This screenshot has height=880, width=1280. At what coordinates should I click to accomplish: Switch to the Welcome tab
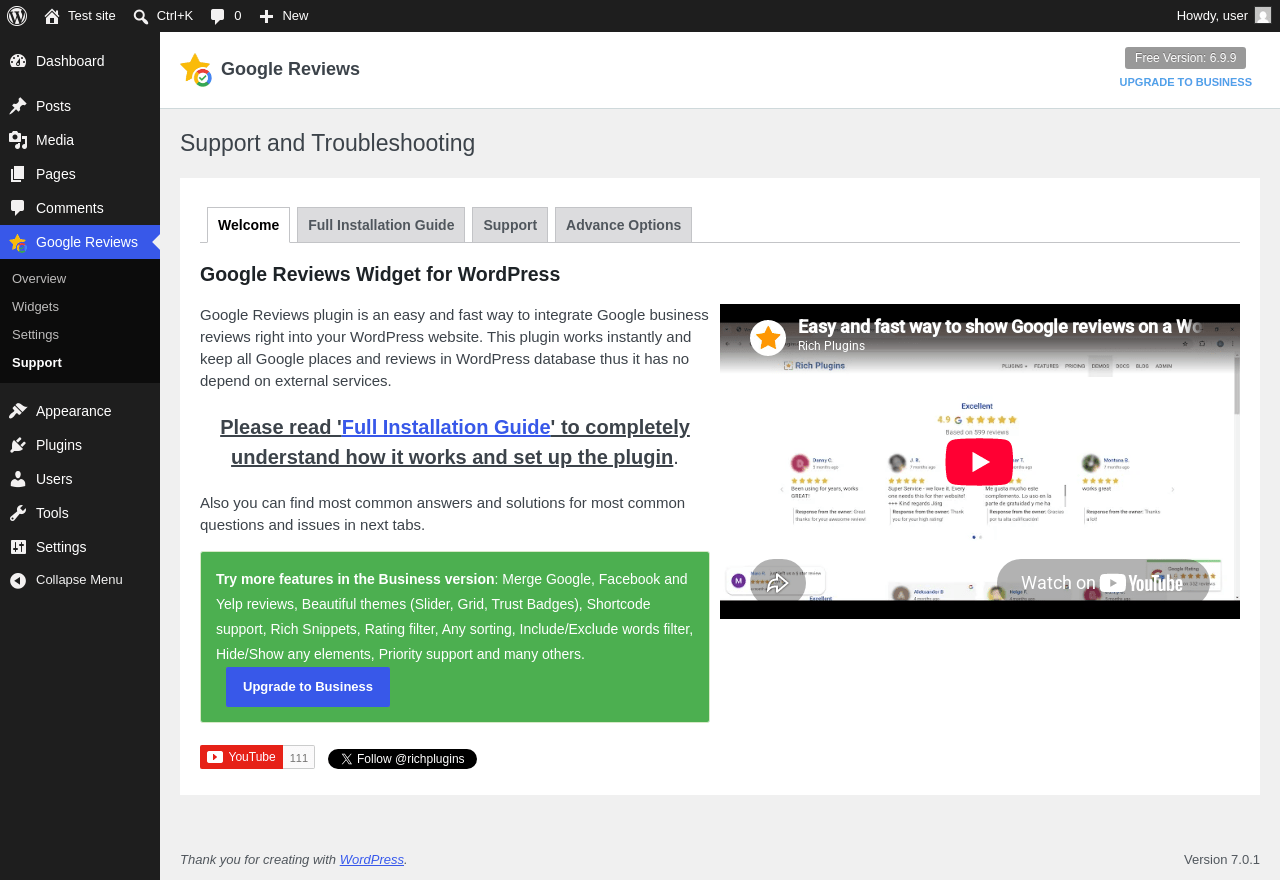(x=248, y=225)
